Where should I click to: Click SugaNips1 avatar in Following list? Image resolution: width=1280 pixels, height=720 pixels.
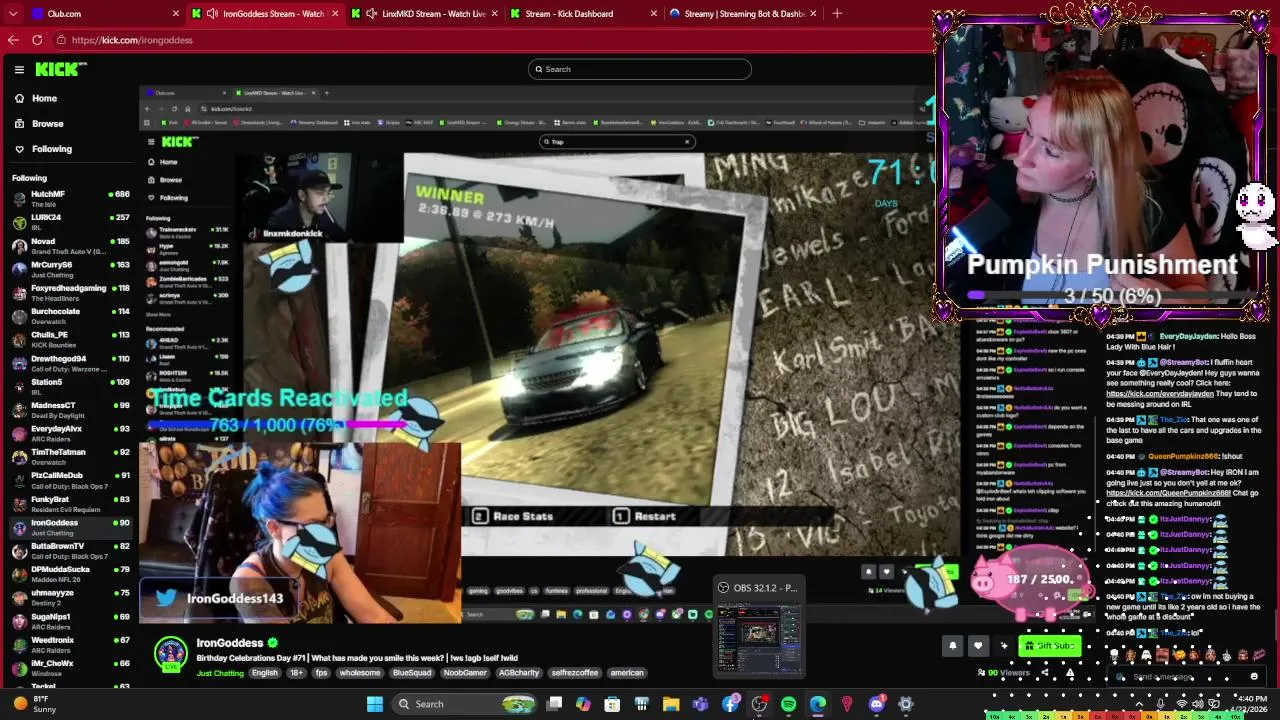click(19, 621)
